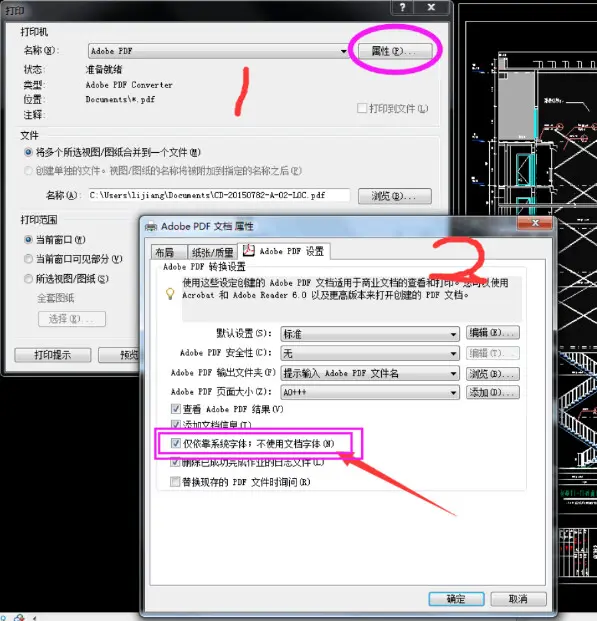597x621 pixels.
Task: Switch to the 纸张/质量 tab
Action: tap(212, 252)
